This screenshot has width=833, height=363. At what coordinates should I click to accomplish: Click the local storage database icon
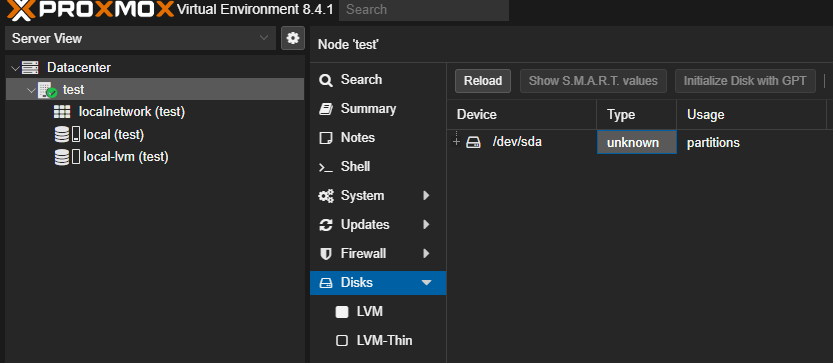(x=62, y=134)
